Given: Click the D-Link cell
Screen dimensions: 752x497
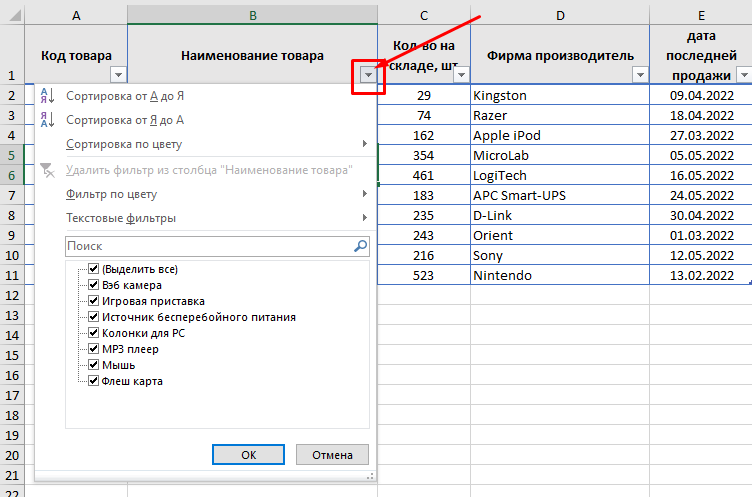Looking at the screenshot, I should (x=560, y=215).
